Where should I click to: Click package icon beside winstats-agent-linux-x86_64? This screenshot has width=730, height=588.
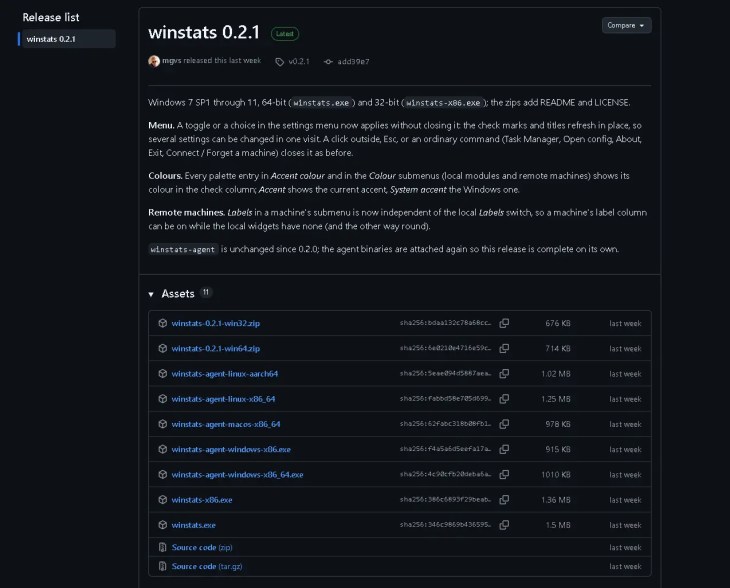[x=162, y=399]
